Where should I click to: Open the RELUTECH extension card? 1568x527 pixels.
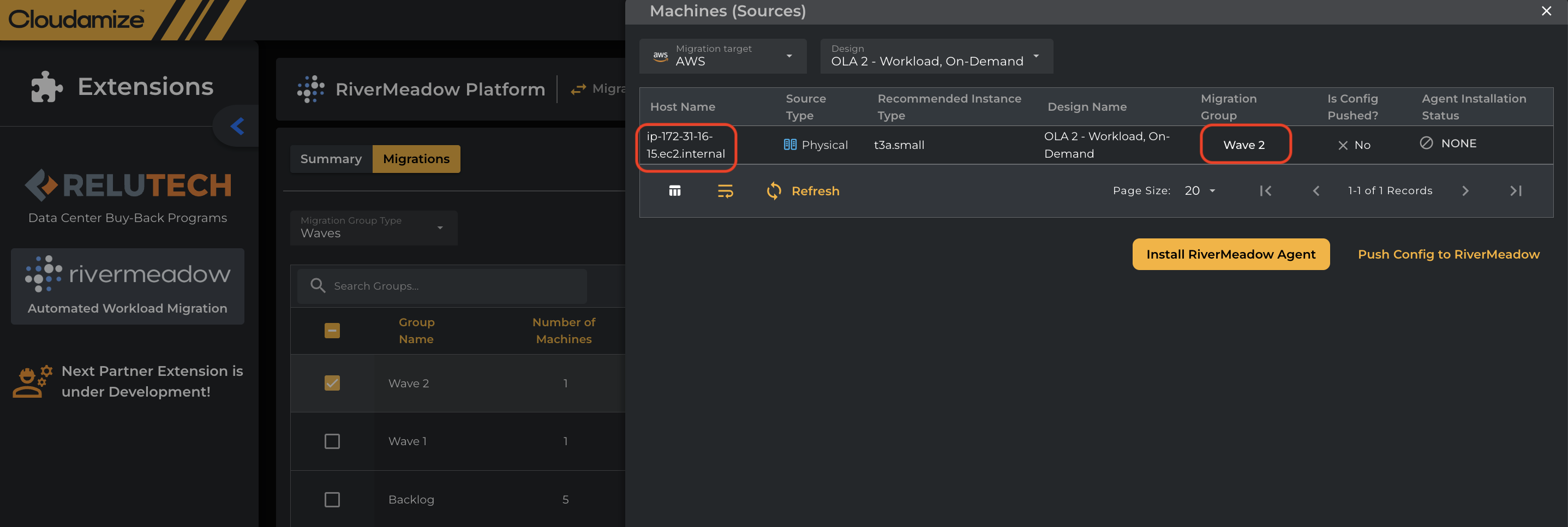[128, 196]
